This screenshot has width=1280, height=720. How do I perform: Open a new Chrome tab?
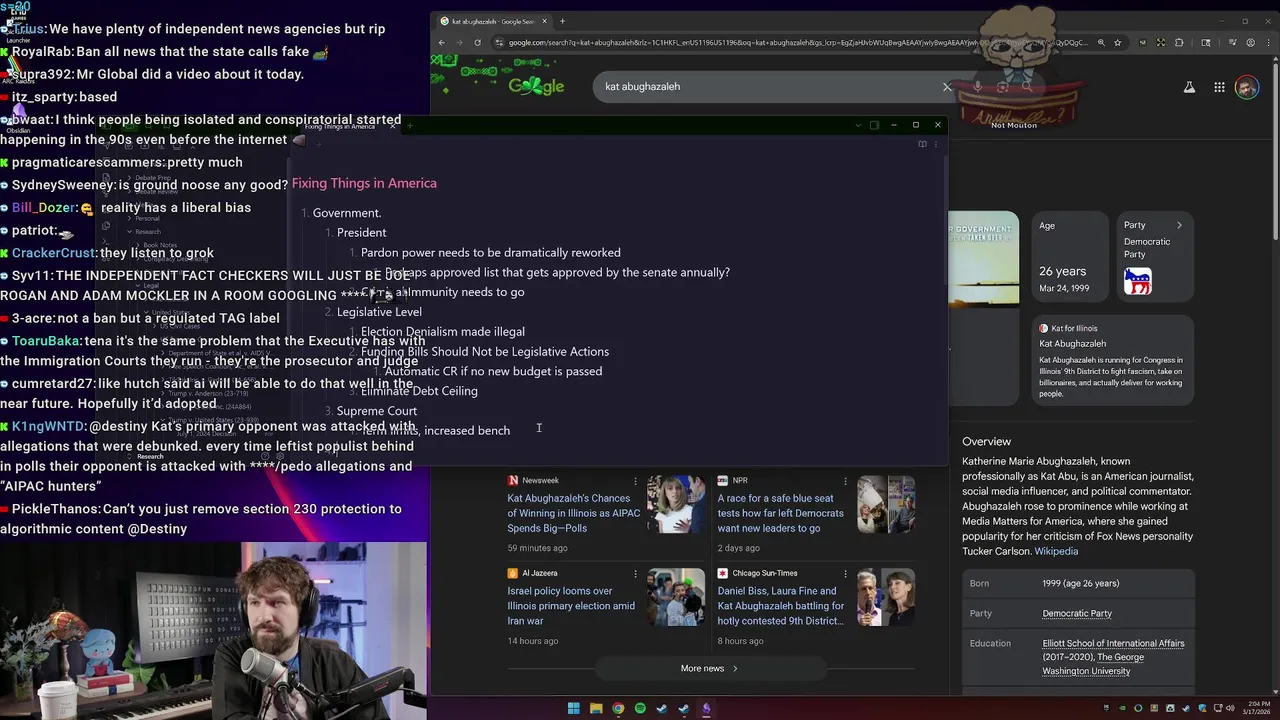(562, 21)
